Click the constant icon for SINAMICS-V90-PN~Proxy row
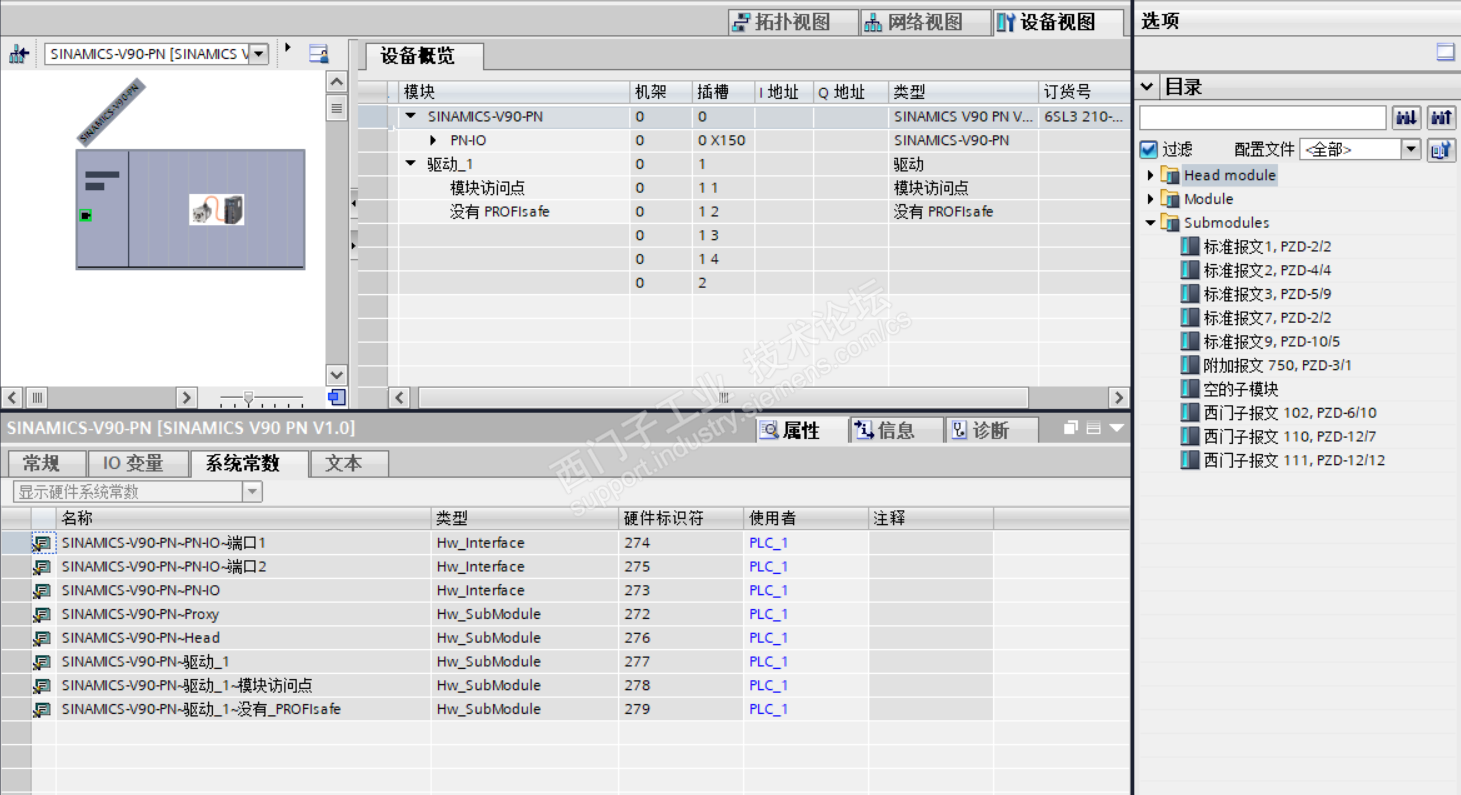The height and width of the screenshot is (795, 1461). [42, 614]
